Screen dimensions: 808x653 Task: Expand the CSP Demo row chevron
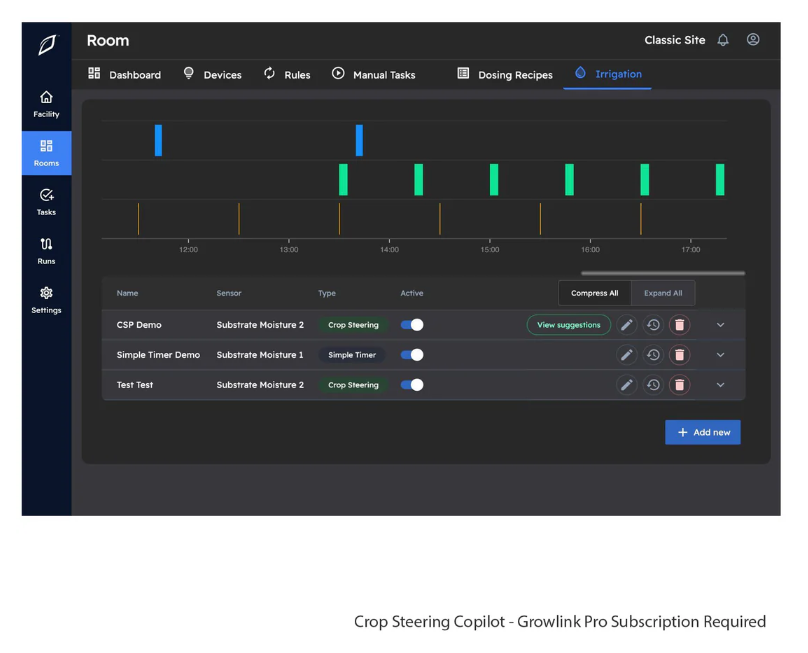coord(720,325)
